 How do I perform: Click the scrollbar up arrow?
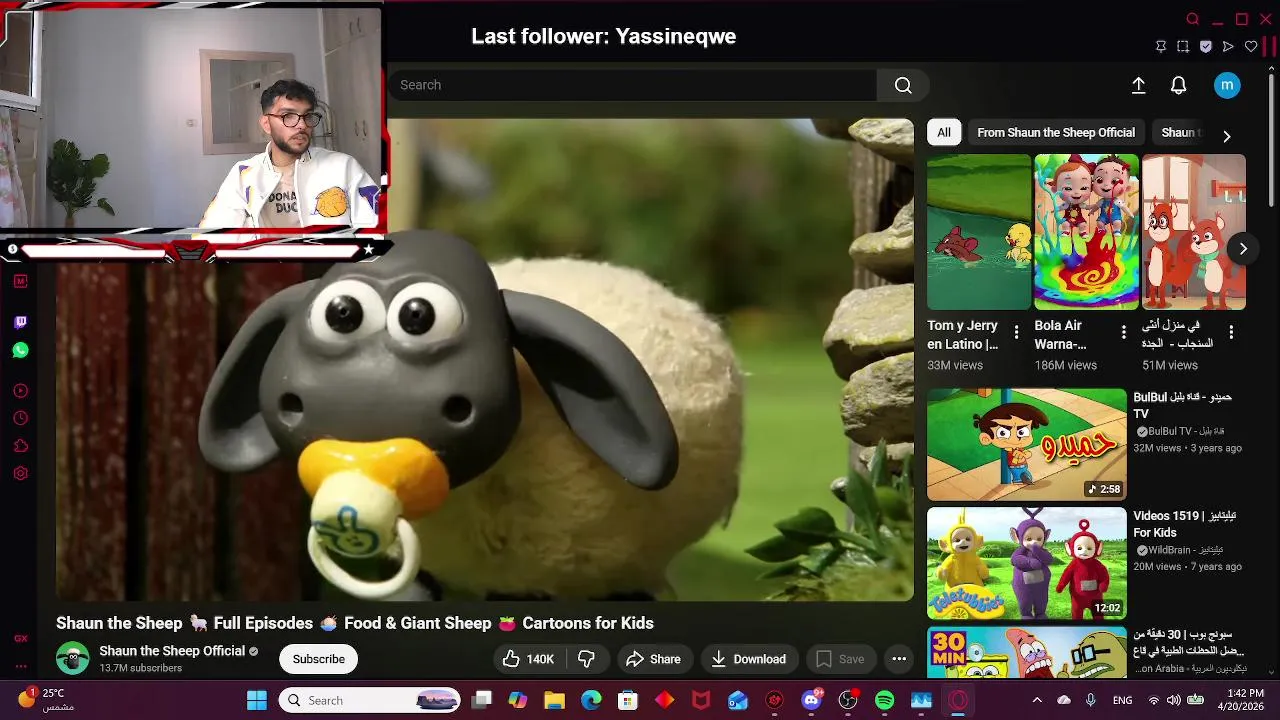click(1271, 68)
